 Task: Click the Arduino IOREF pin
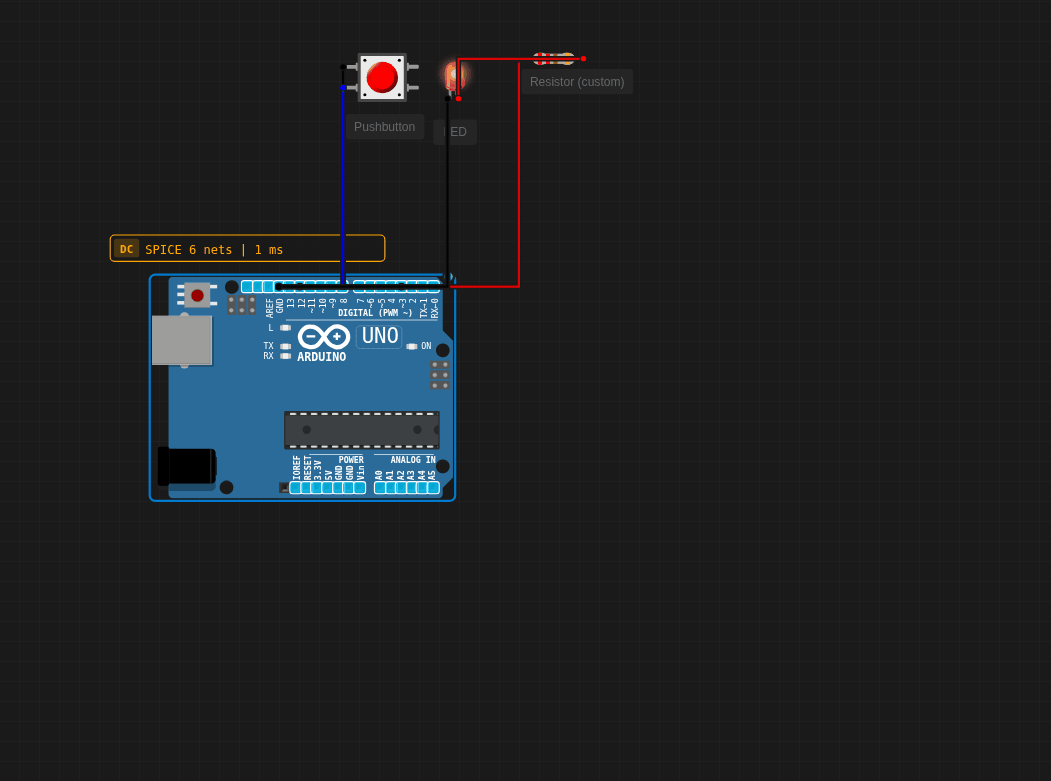click(296, 487)
